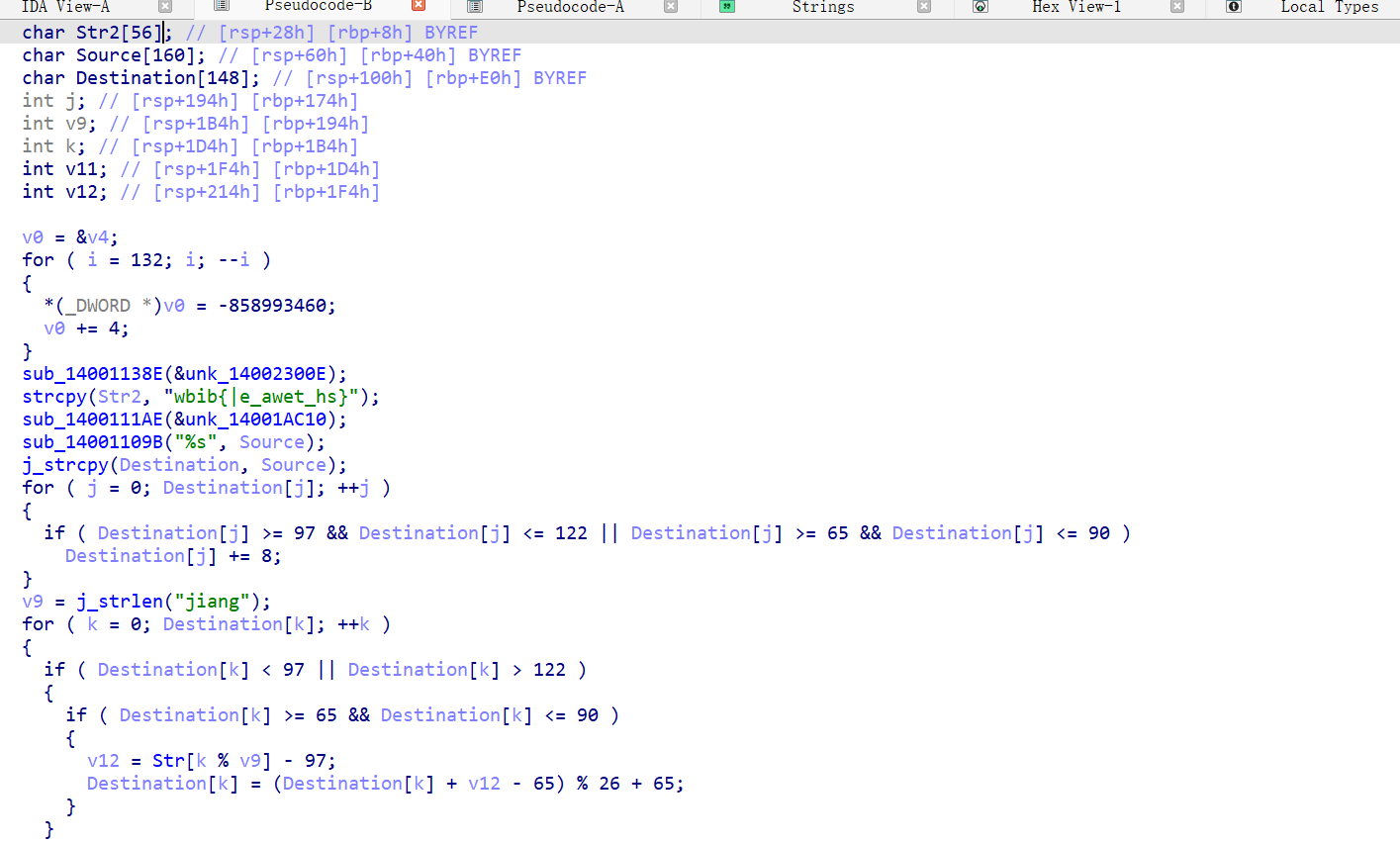Screen dimensions: 1400x844
Task: Switch to the IDA View-A tab
Action: coord(65,7)
